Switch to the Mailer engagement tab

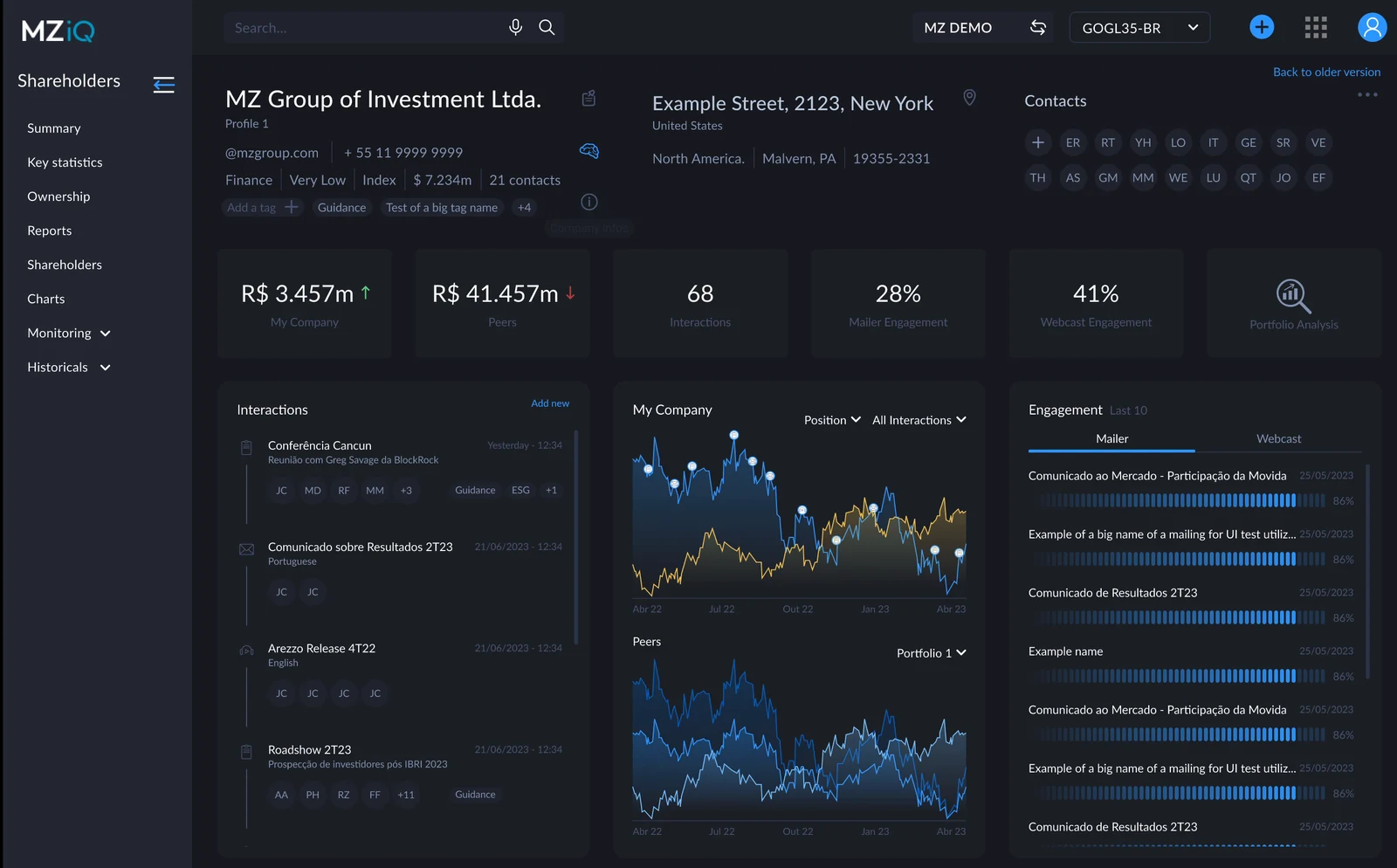pos(1111,438)
